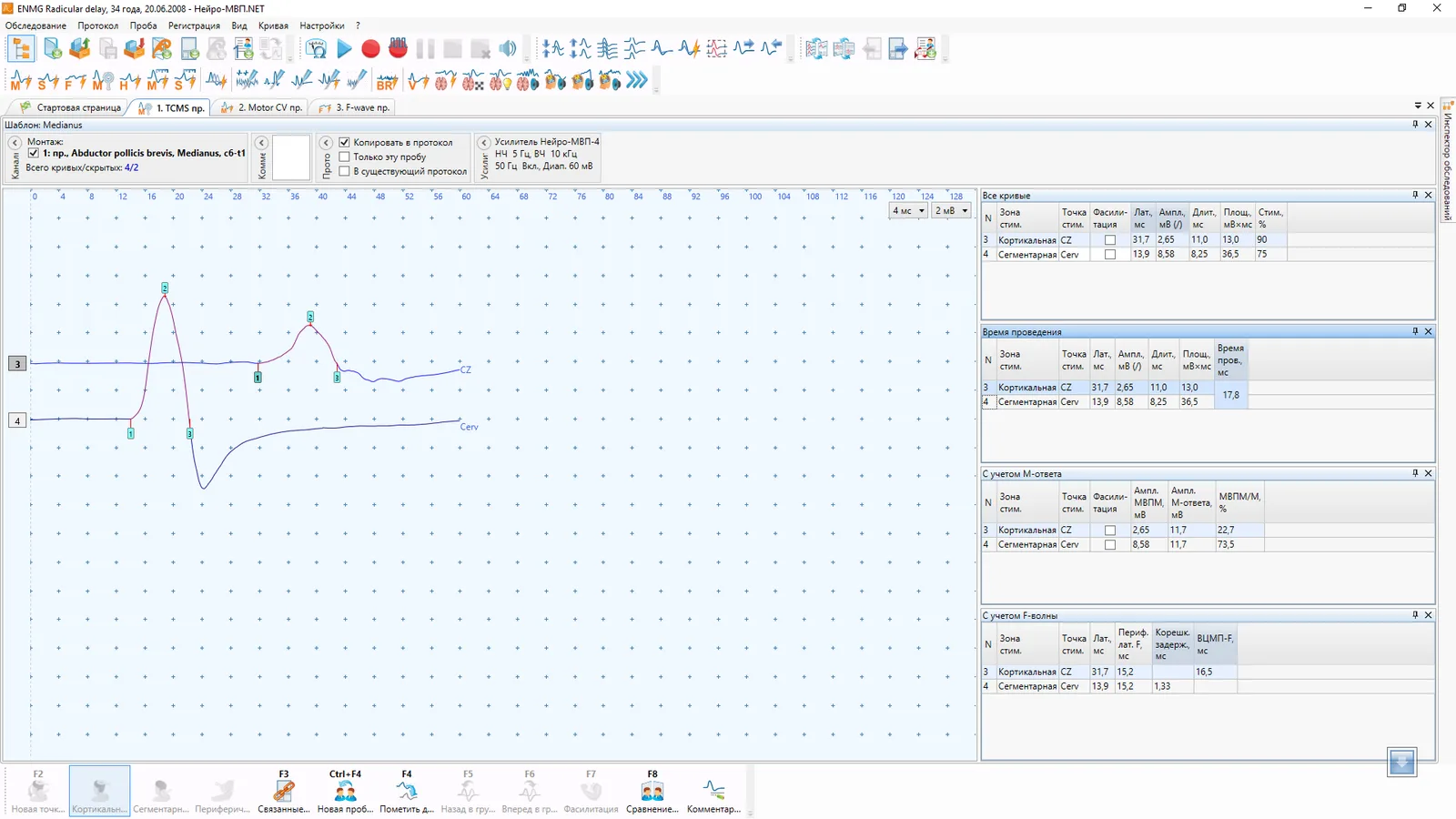1456x819 pixels.
Task: Check facilitation box for CZ in Все кривые
Action: tap(1109, 240)
